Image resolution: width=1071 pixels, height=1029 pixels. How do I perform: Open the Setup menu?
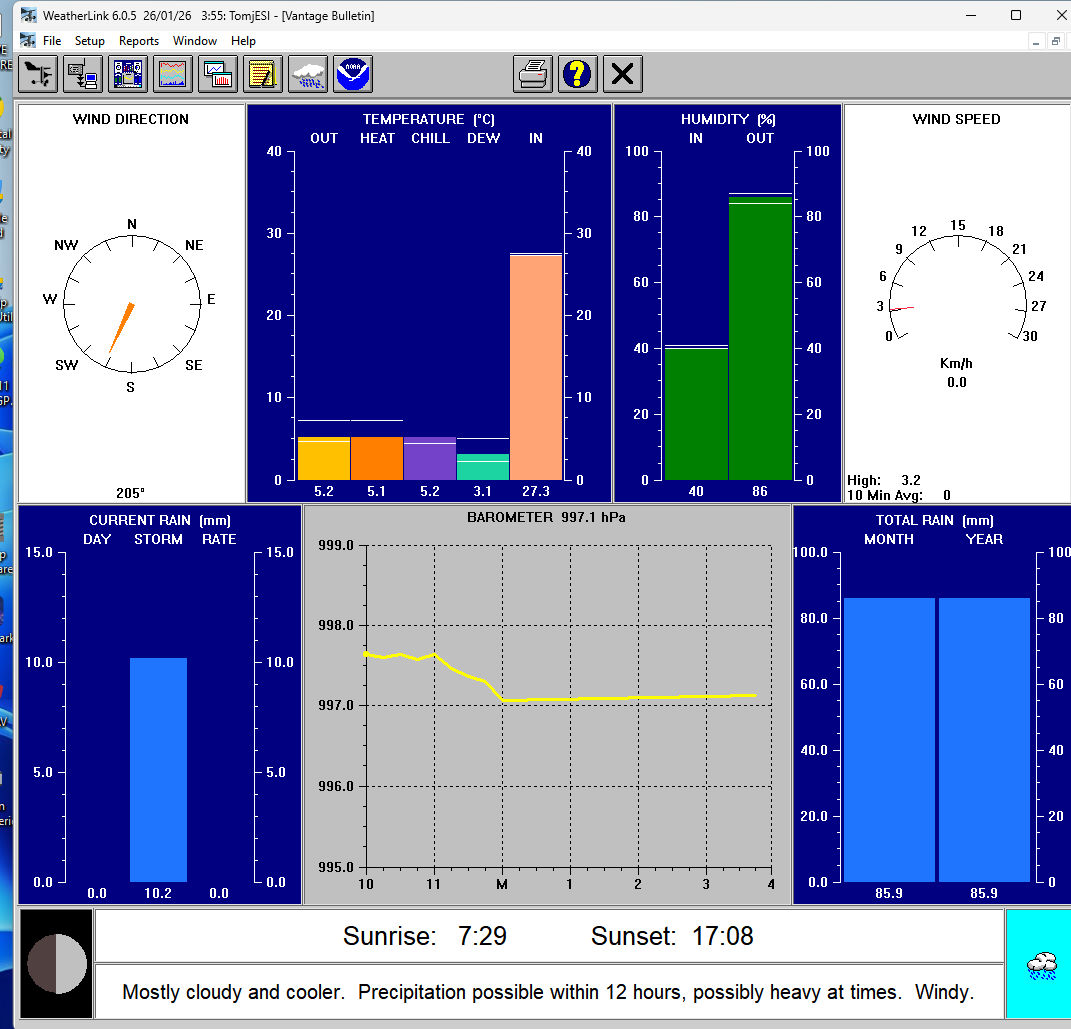[89, 41]
